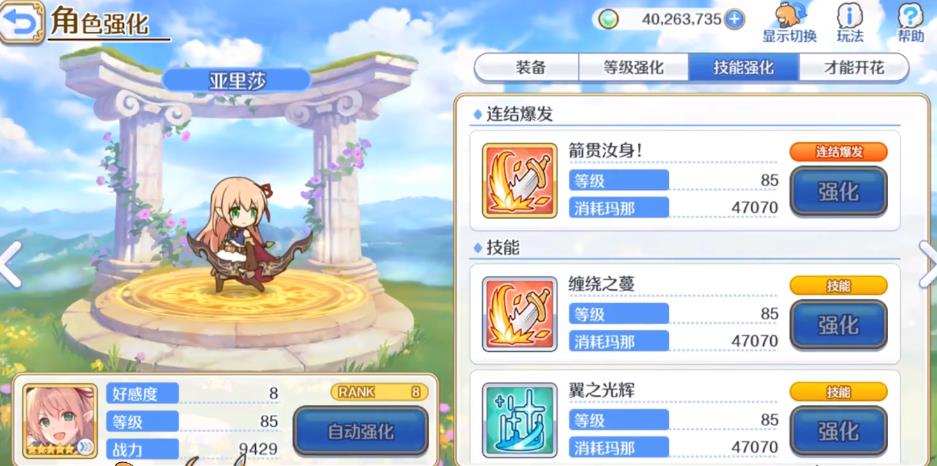Select the 技能强化 tab

743,68
